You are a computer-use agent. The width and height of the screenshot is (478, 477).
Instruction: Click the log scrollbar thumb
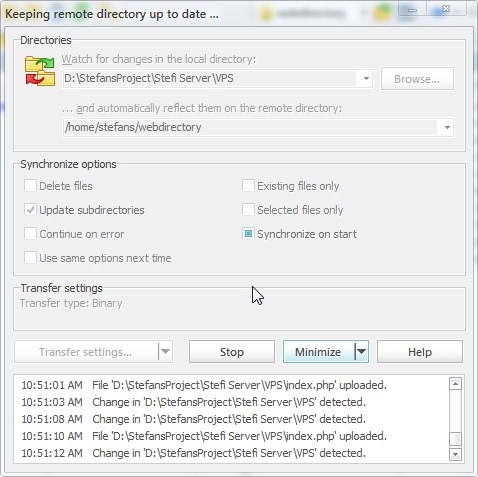455,439
